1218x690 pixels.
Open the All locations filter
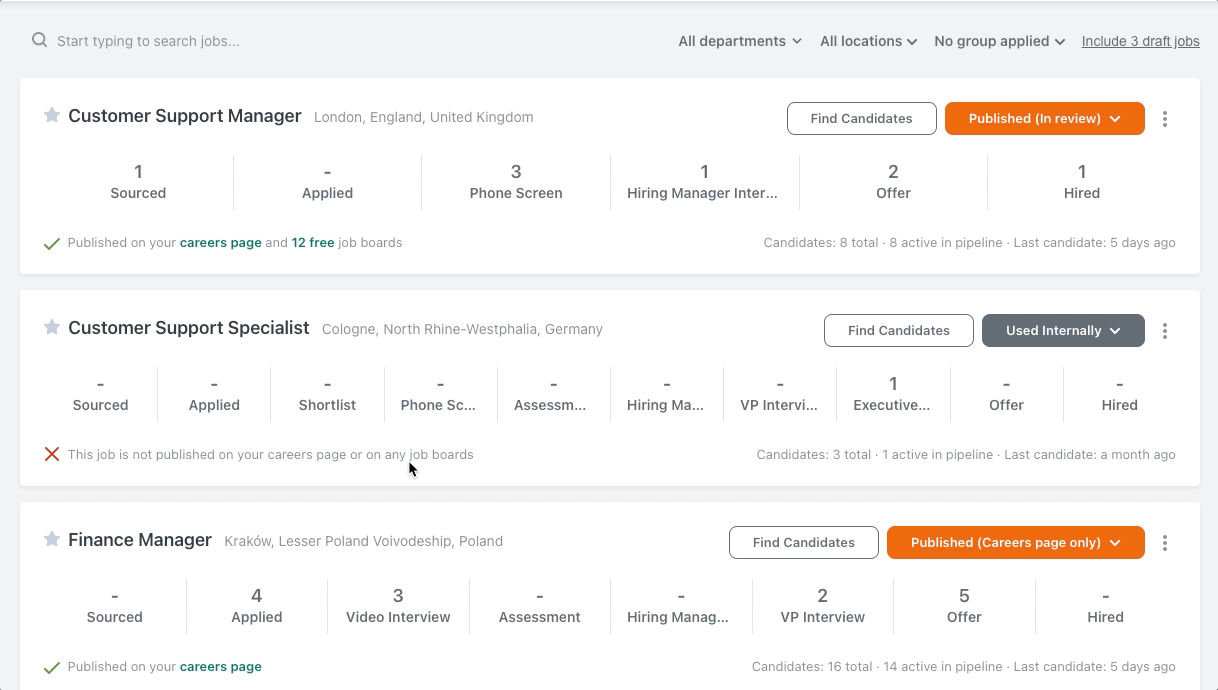point(869,41)
